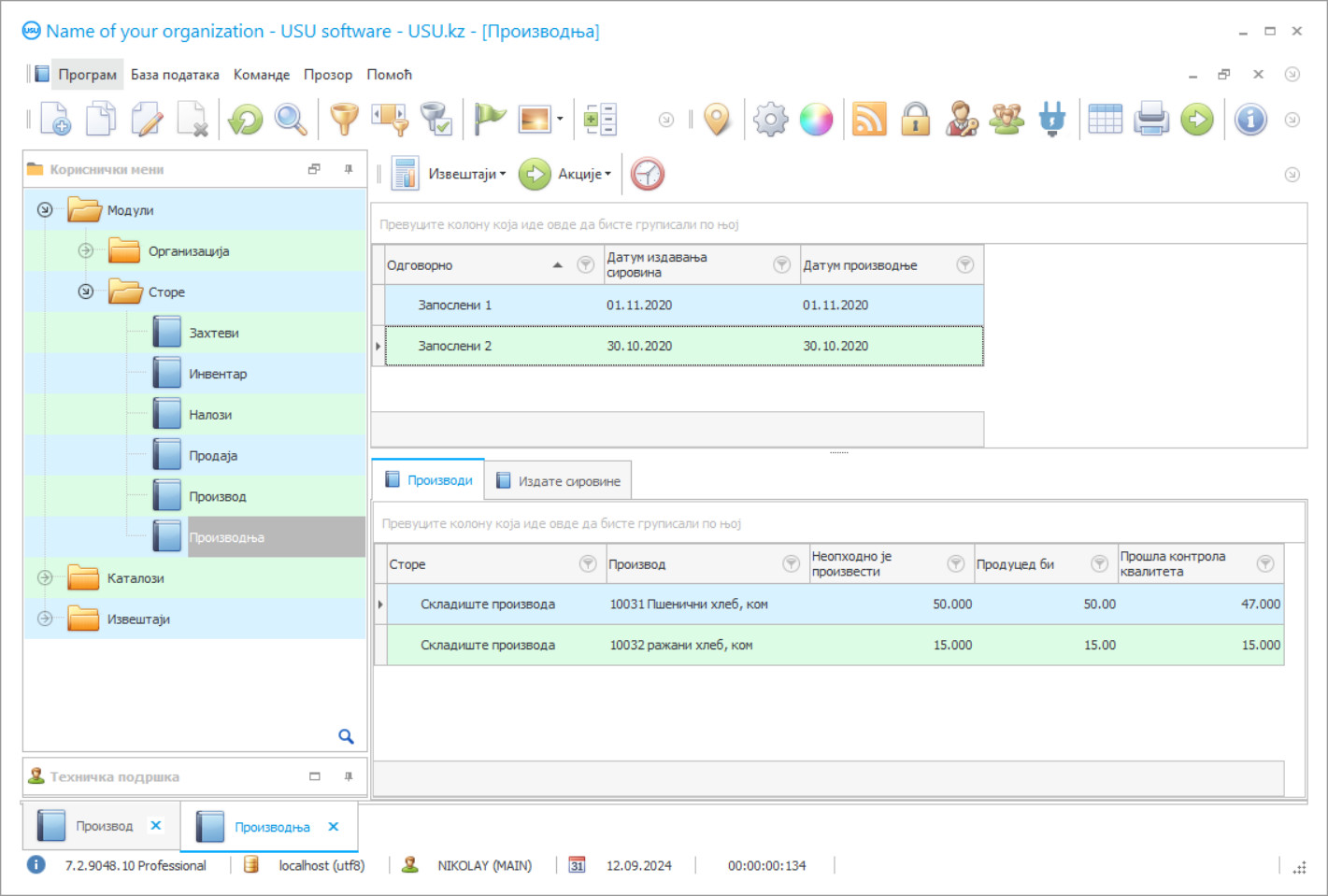
Task: Select the 10031 Пшенични хлеб row
Action: 835,604
